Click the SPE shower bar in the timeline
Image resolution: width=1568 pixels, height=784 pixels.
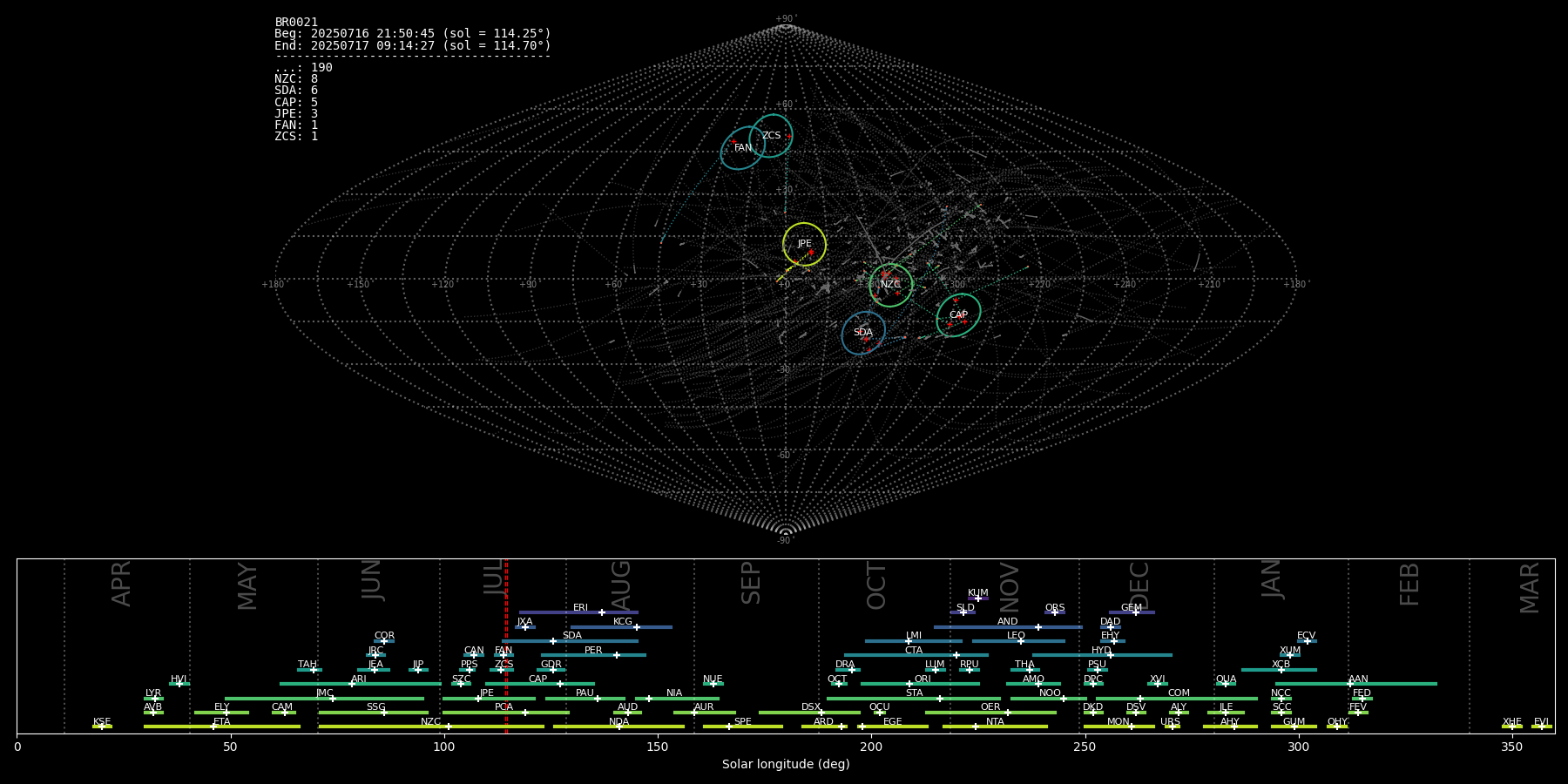click(742, 727)
